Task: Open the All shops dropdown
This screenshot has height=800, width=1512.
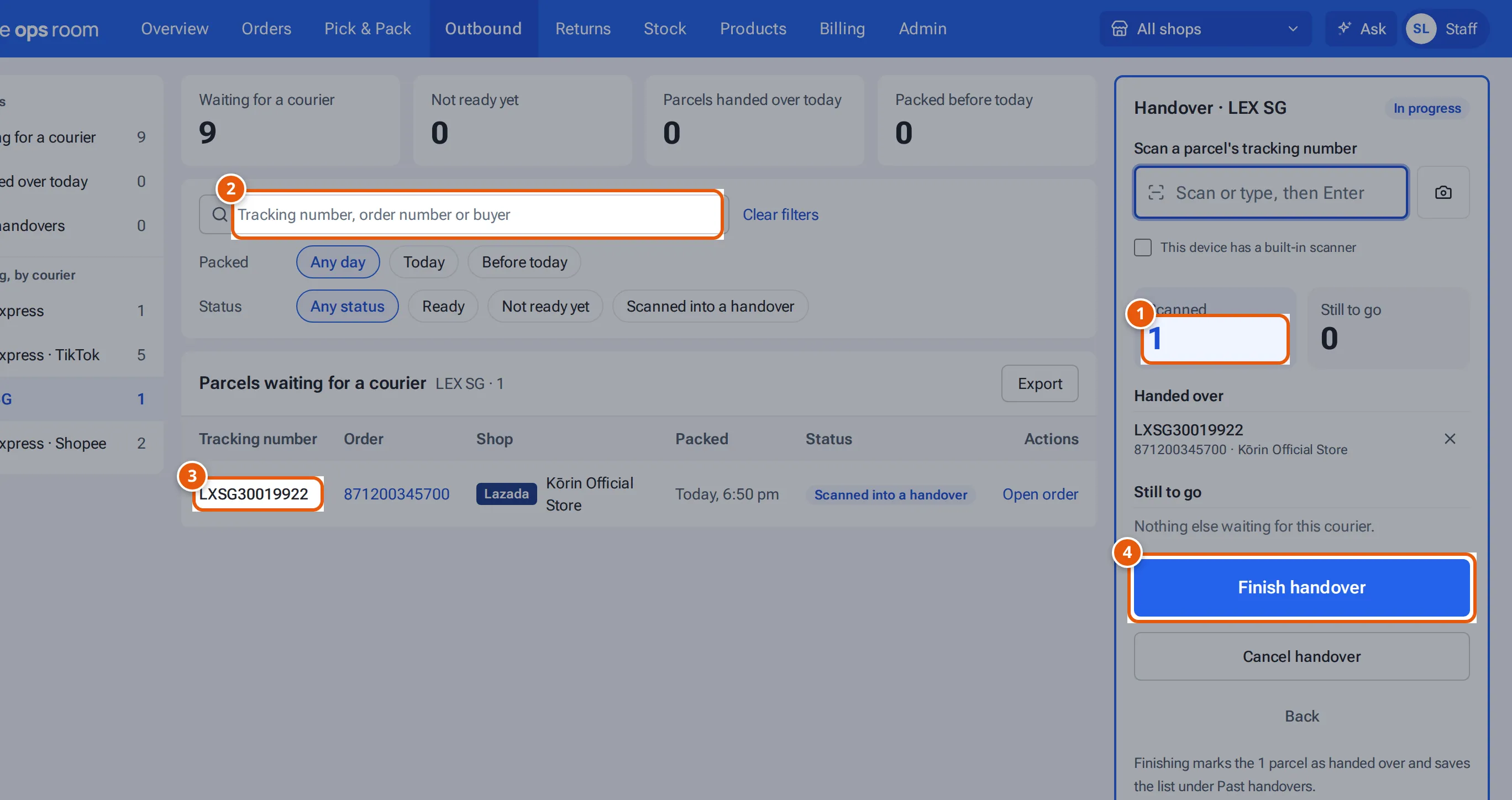Action: (1205, 28)
